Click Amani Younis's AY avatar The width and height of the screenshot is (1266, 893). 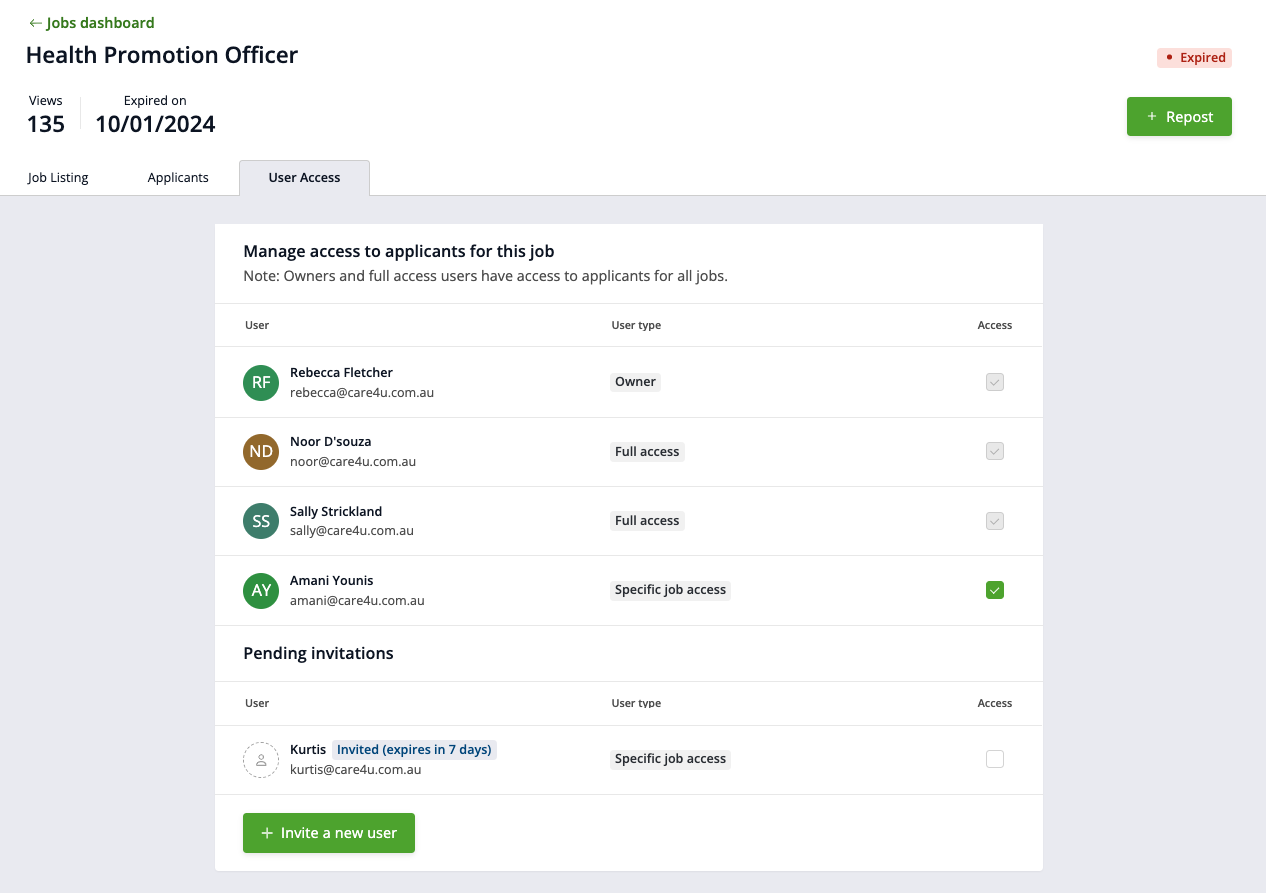point(261,590)
